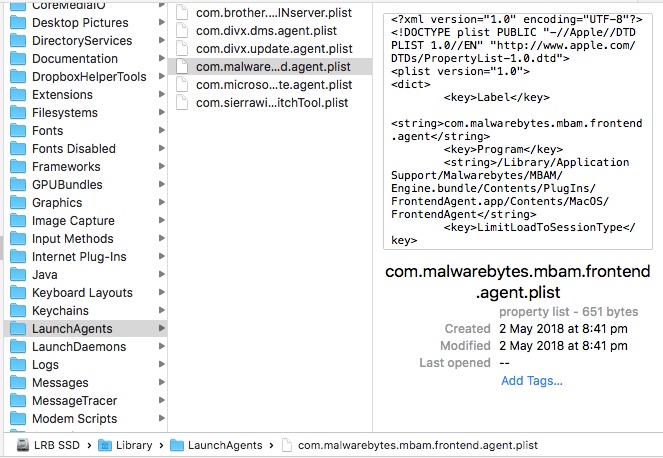Expand the Fonts Disabled folder arrow
This screenshot has height=458, width=663.
pos(162,148)
